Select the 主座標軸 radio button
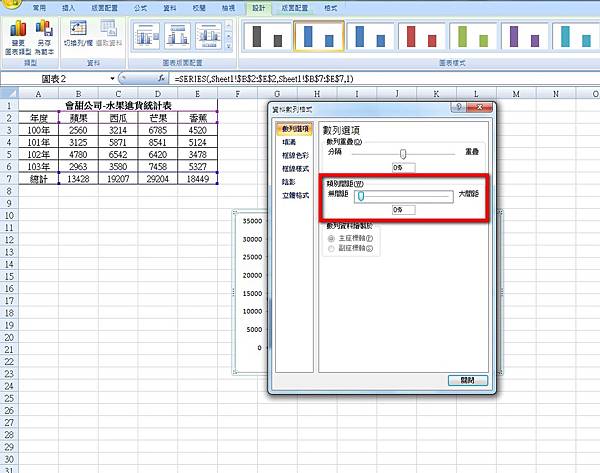Viewport: 600px width, 473px height. click(x=331, y=238)
